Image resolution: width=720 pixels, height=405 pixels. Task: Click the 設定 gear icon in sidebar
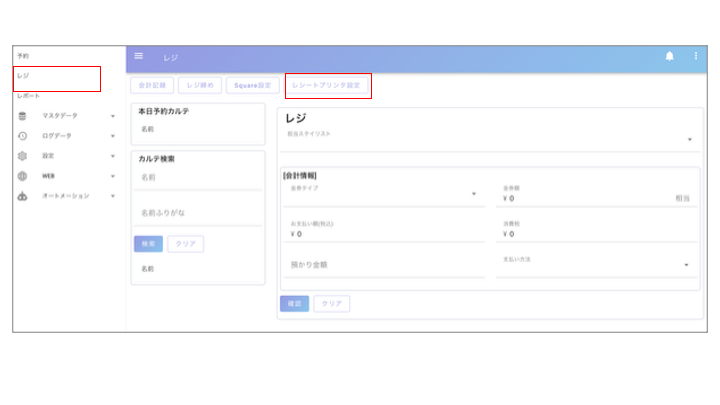pos(22,156)
